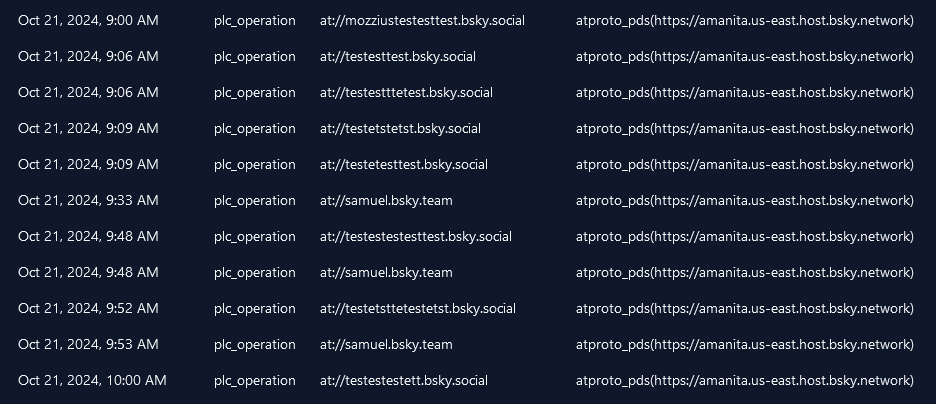Click the atproto_pds endpoint in the testetstetst row
The width and height of the screenshot is (936, 404).
pos(744,128)
